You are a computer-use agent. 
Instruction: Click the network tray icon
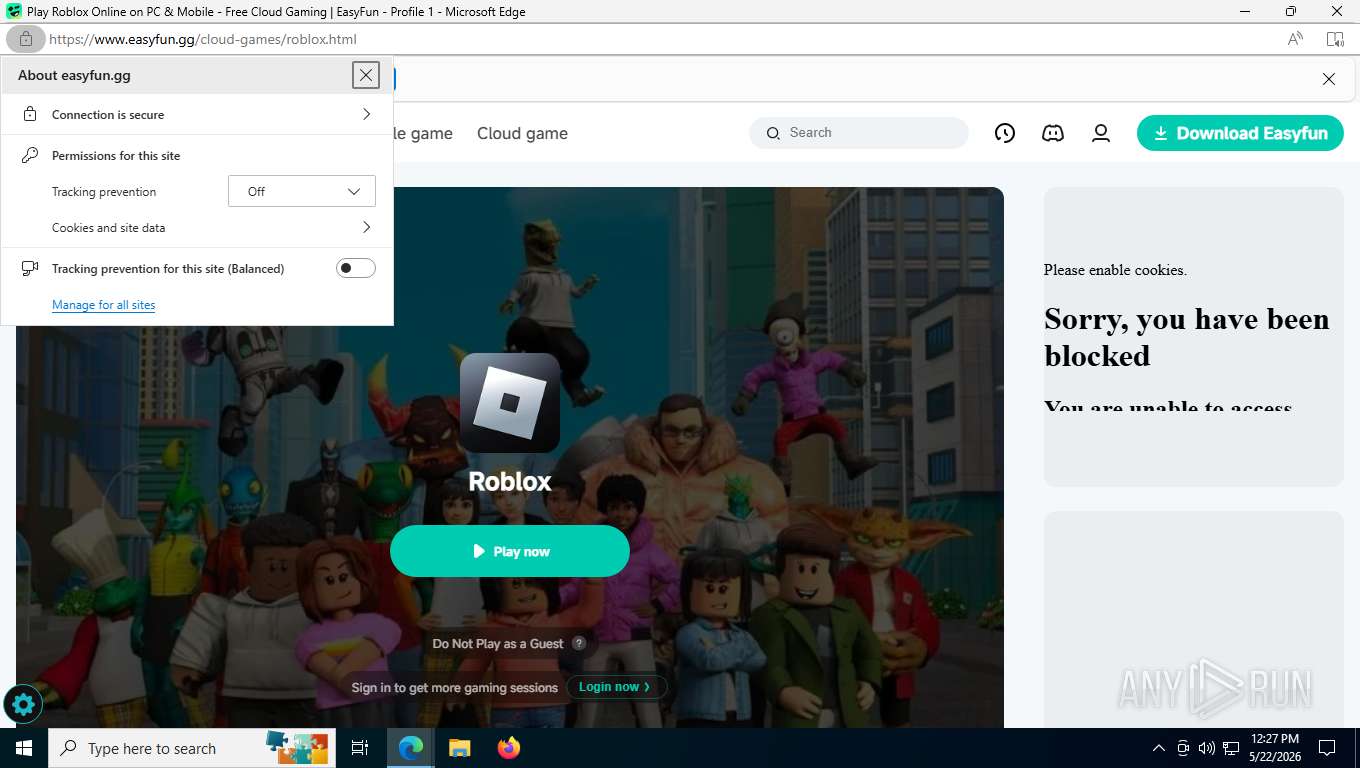pyautogui.click(x=1231, y=748)
